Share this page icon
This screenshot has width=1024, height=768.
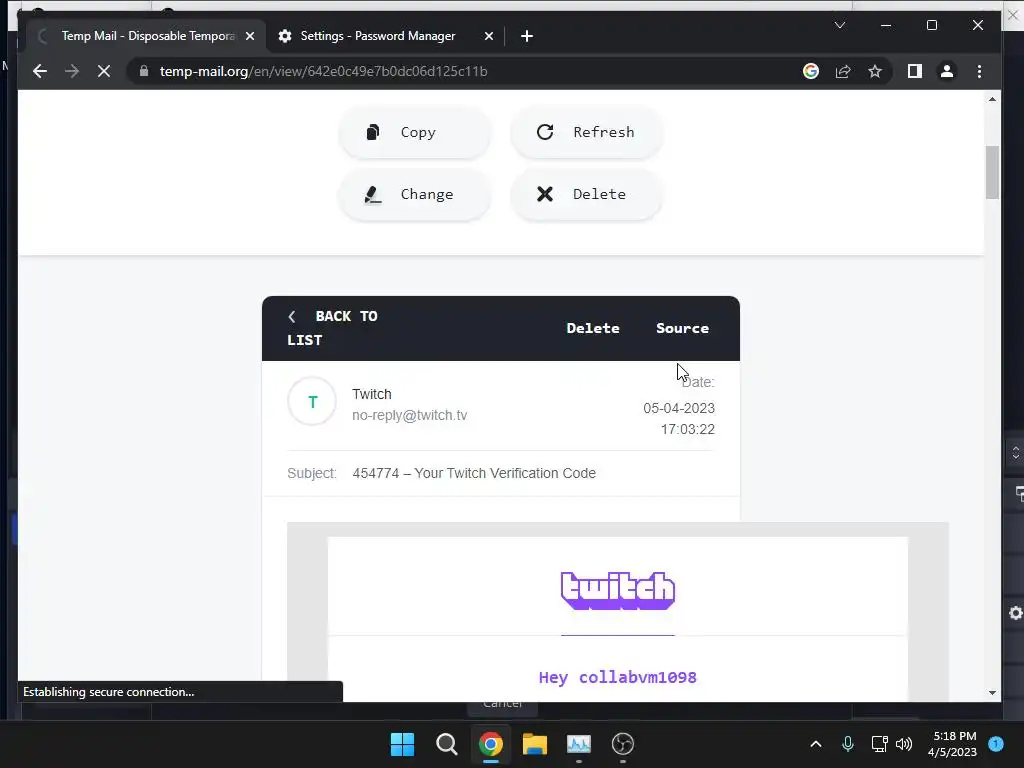click(843, 71)
